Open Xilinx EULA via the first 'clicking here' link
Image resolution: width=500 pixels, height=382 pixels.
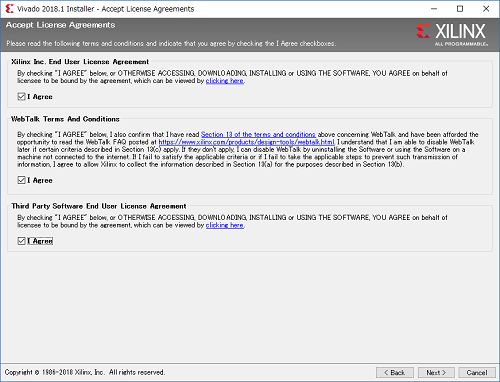tap(225, 81)
